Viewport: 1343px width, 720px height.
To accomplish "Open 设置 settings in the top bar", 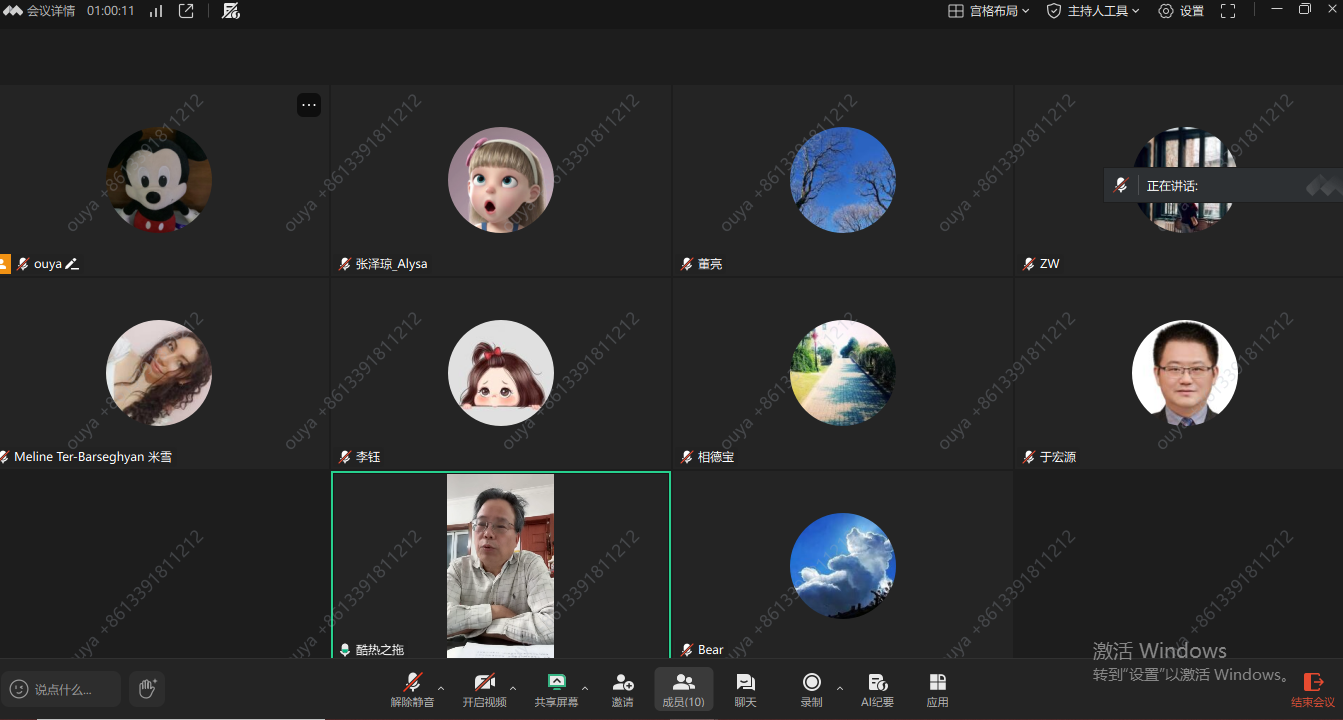I will [x=1181, y=11].
